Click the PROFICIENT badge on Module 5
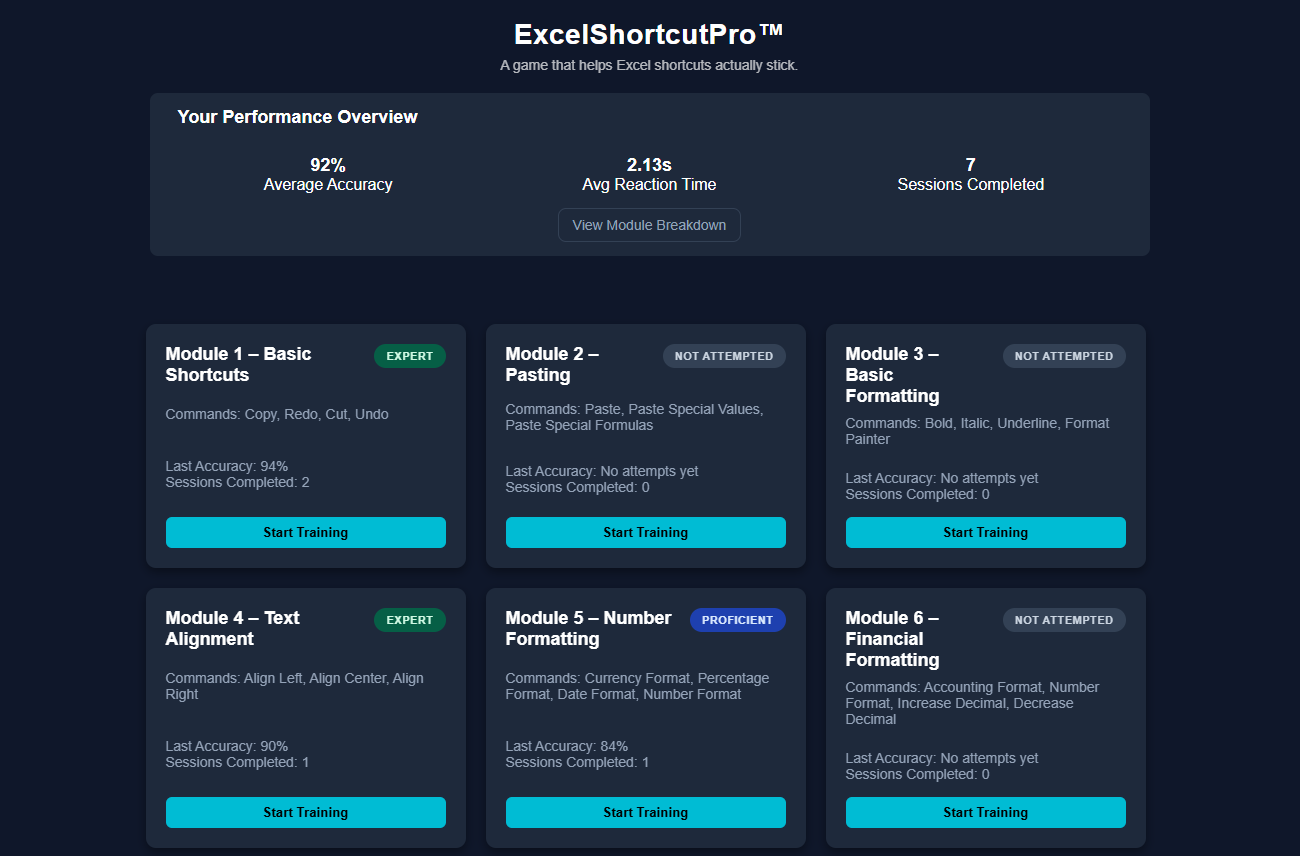 pyautogui.click(x=738, y=619)
